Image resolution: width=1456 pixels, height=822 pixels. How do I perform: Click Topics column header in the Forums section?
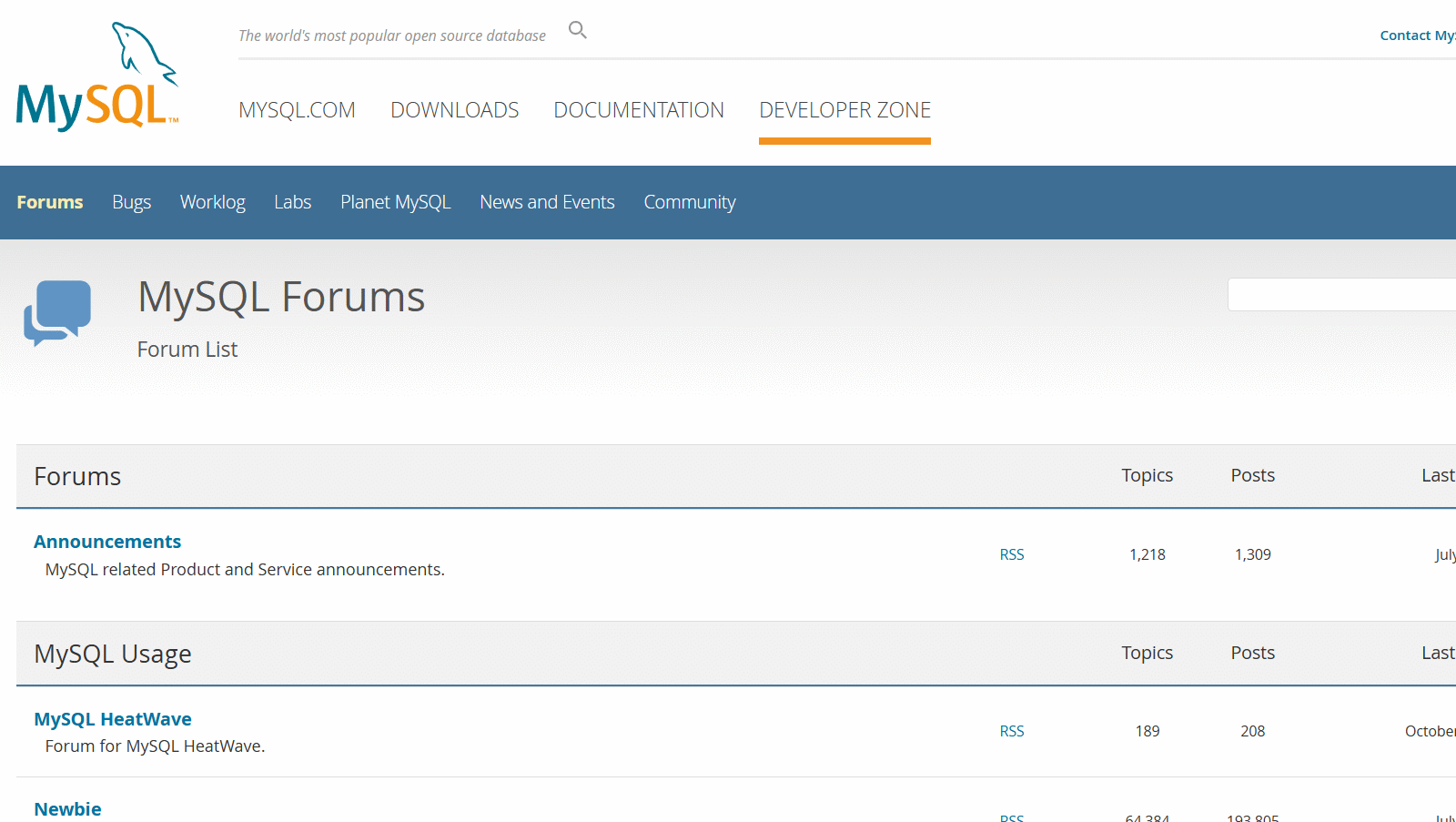(x=1148, y=475)
